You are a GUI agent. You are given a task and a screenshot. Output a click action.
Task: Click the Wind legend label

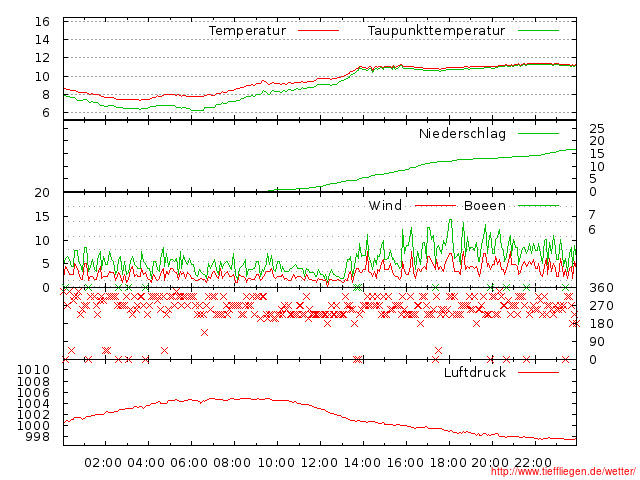click(385, 205)
